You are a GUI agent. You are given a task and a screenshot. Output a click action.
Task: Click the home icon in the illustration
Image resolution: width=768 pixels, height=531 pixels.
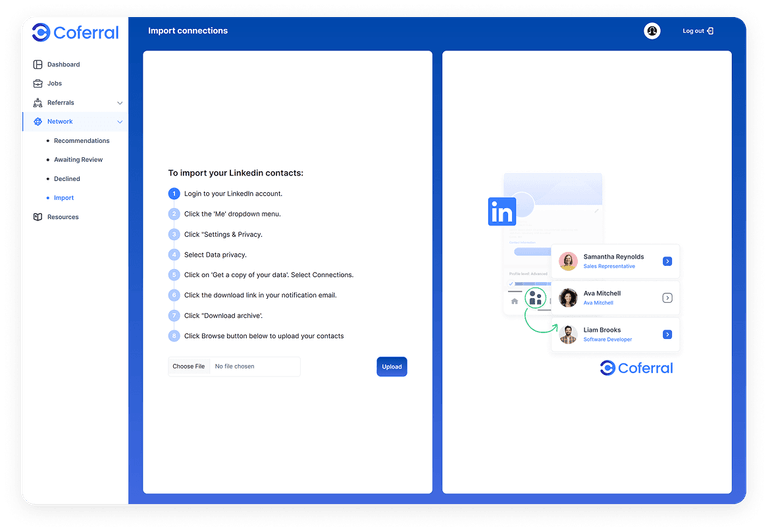514,301
